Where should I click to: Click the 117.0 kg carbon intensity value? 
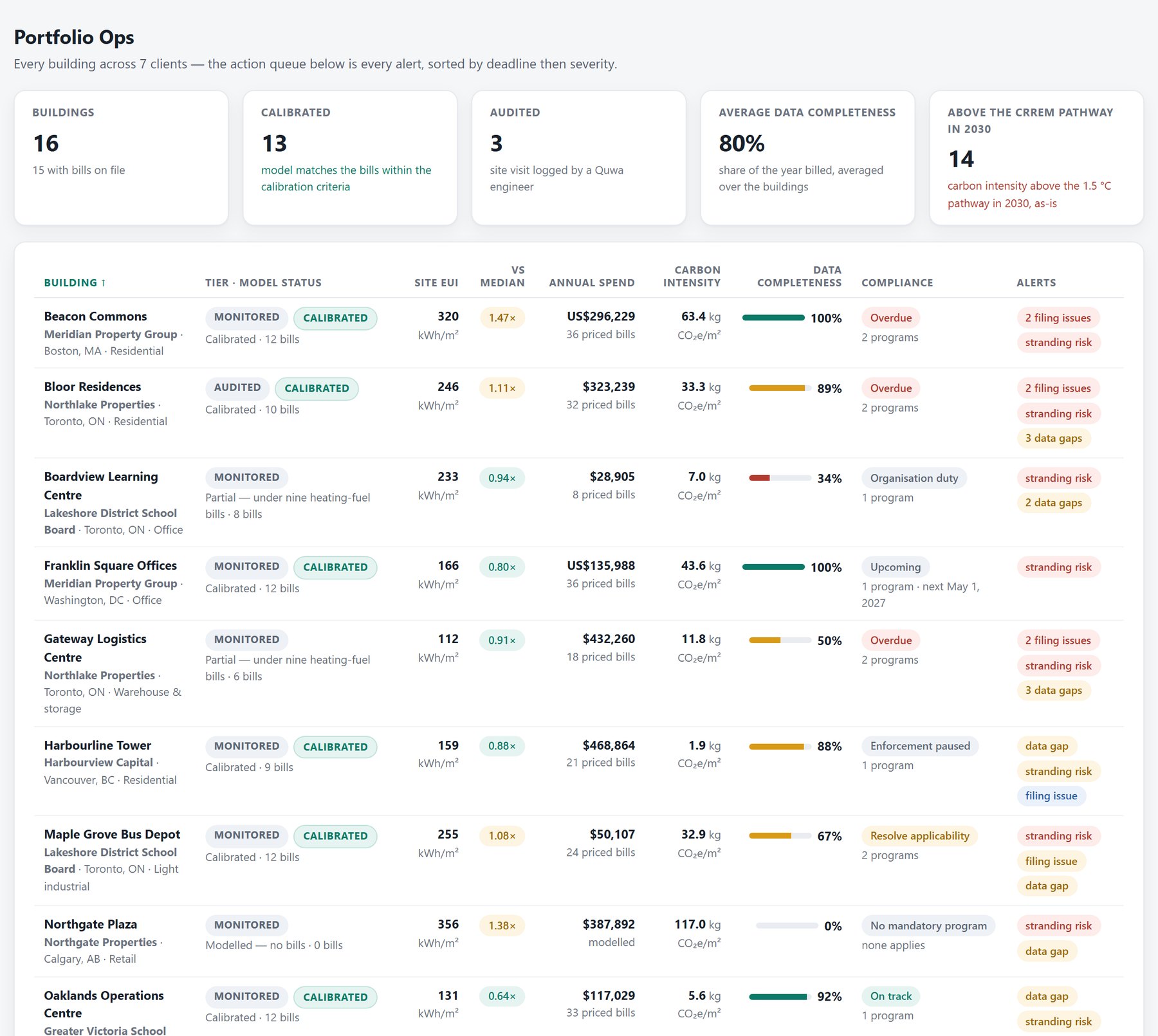697,924
